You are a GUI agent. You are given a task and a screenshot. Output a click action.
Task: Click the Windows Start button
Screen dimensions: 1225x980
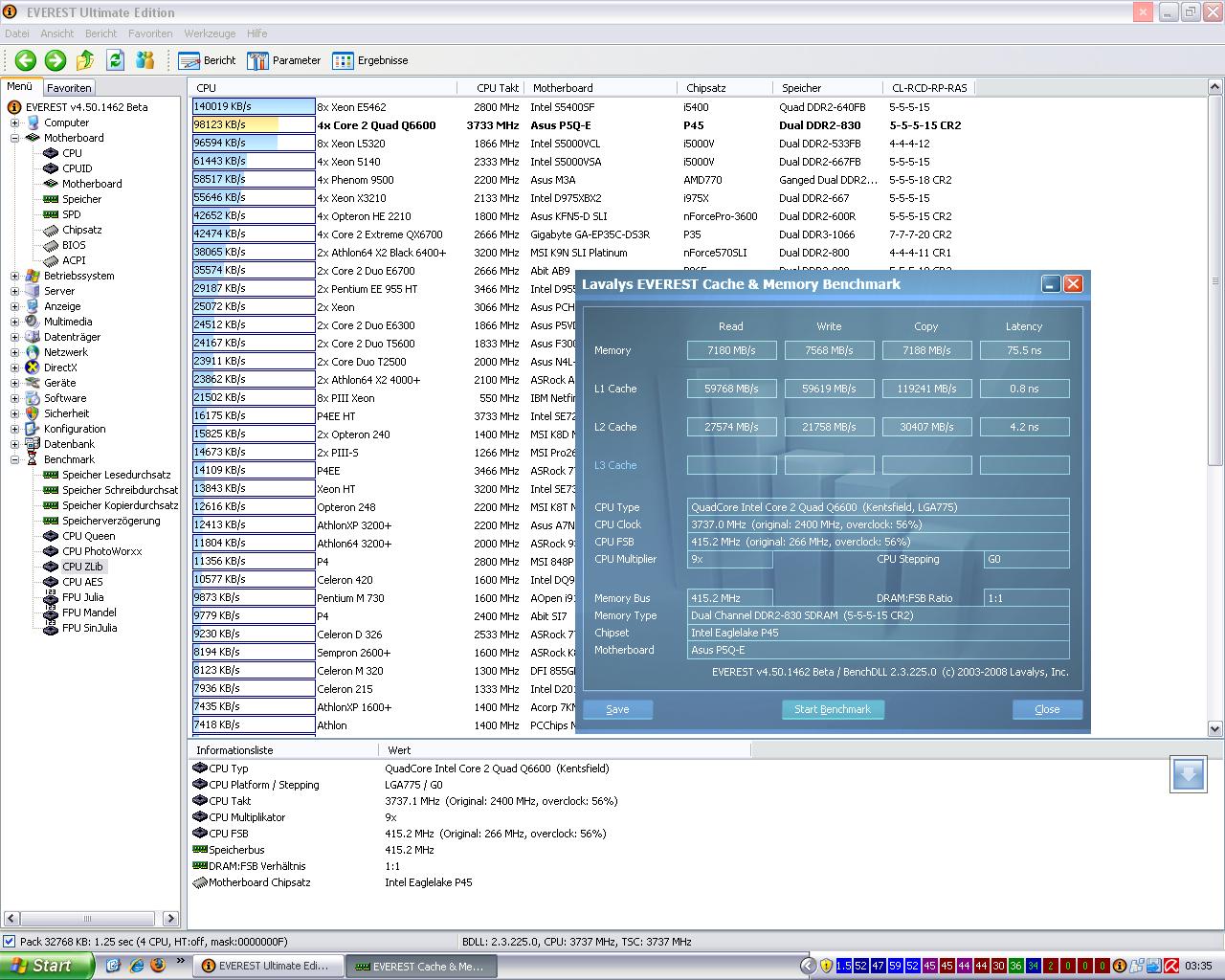tap(47, 966)
